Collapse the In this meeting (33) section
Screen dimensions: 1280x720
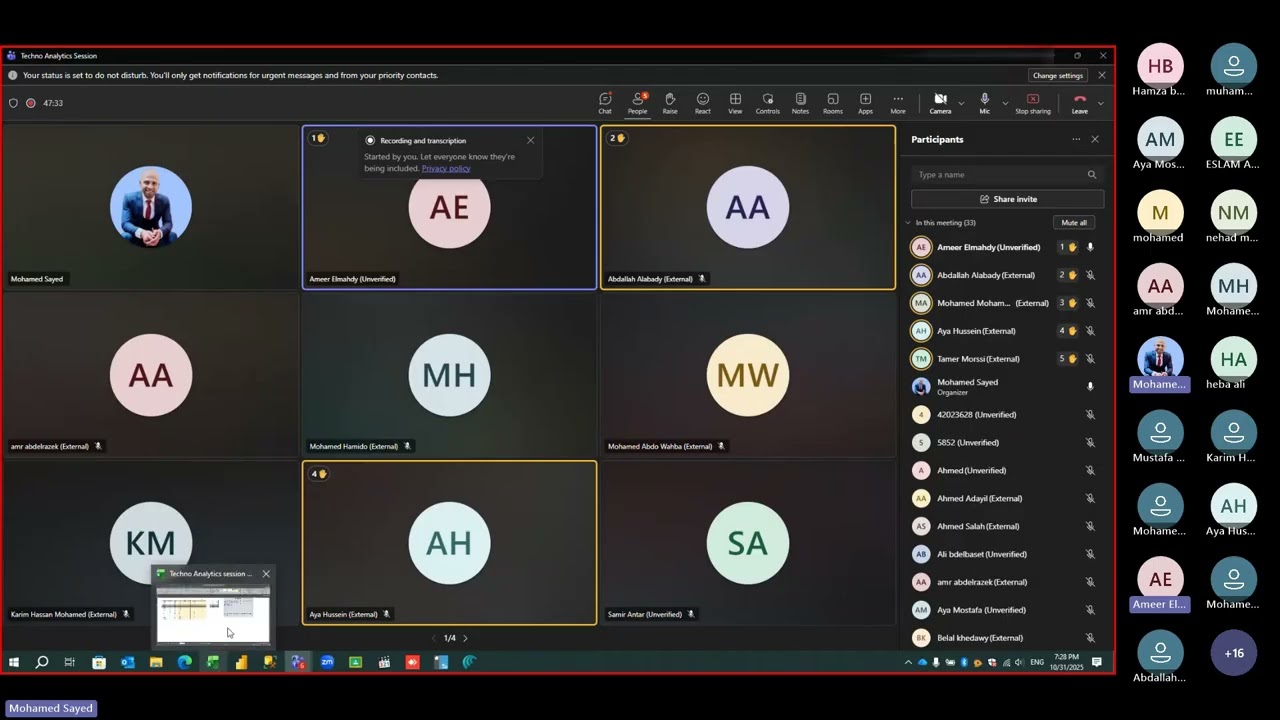[x=909, y=223]
